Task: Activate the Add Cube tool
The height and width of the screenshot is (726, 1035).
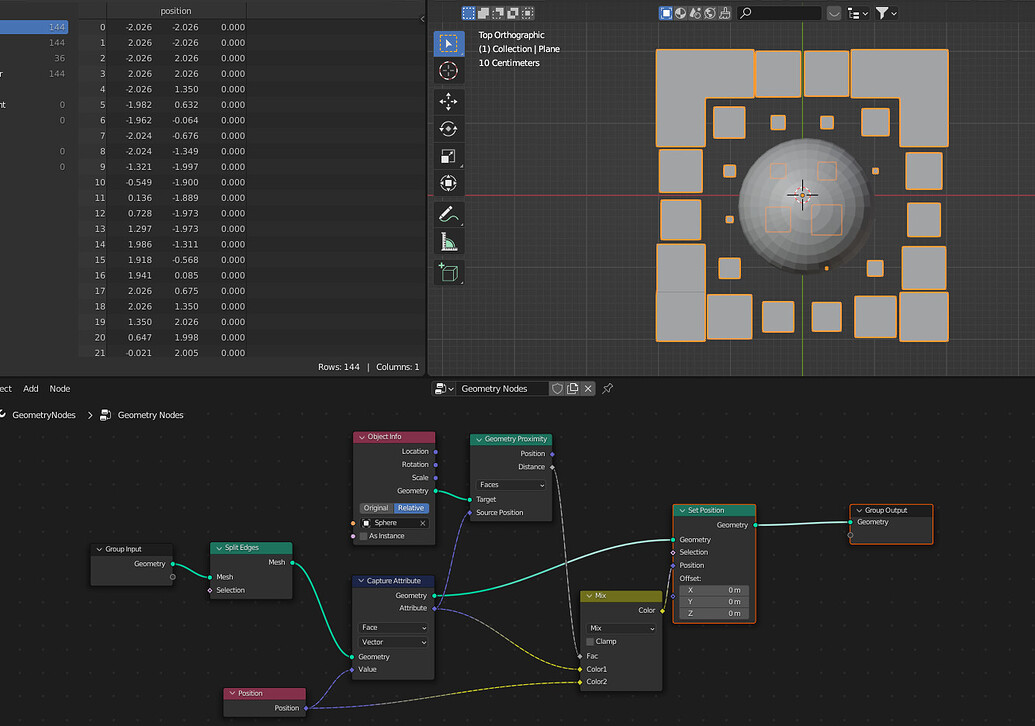Action: [x=448, y=272]
